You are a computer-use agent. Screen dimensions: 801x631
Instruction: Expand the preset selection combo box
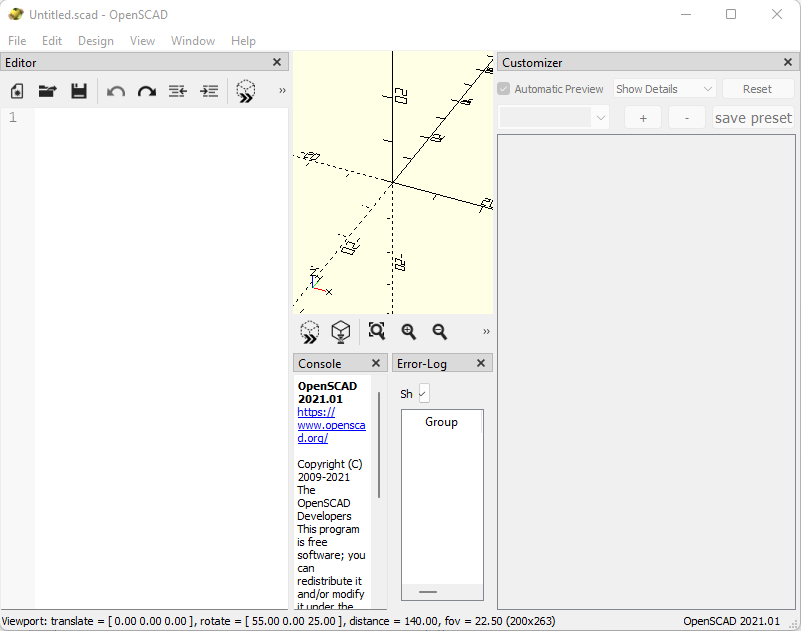pos(554,117)
